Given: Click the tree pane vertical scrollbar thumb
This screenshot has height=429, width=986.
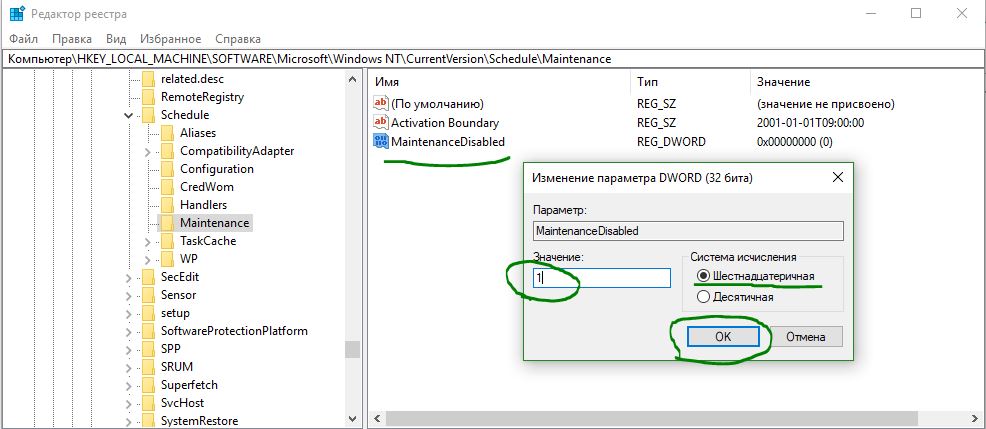Looking at the screenshot, I should (352, 349).
